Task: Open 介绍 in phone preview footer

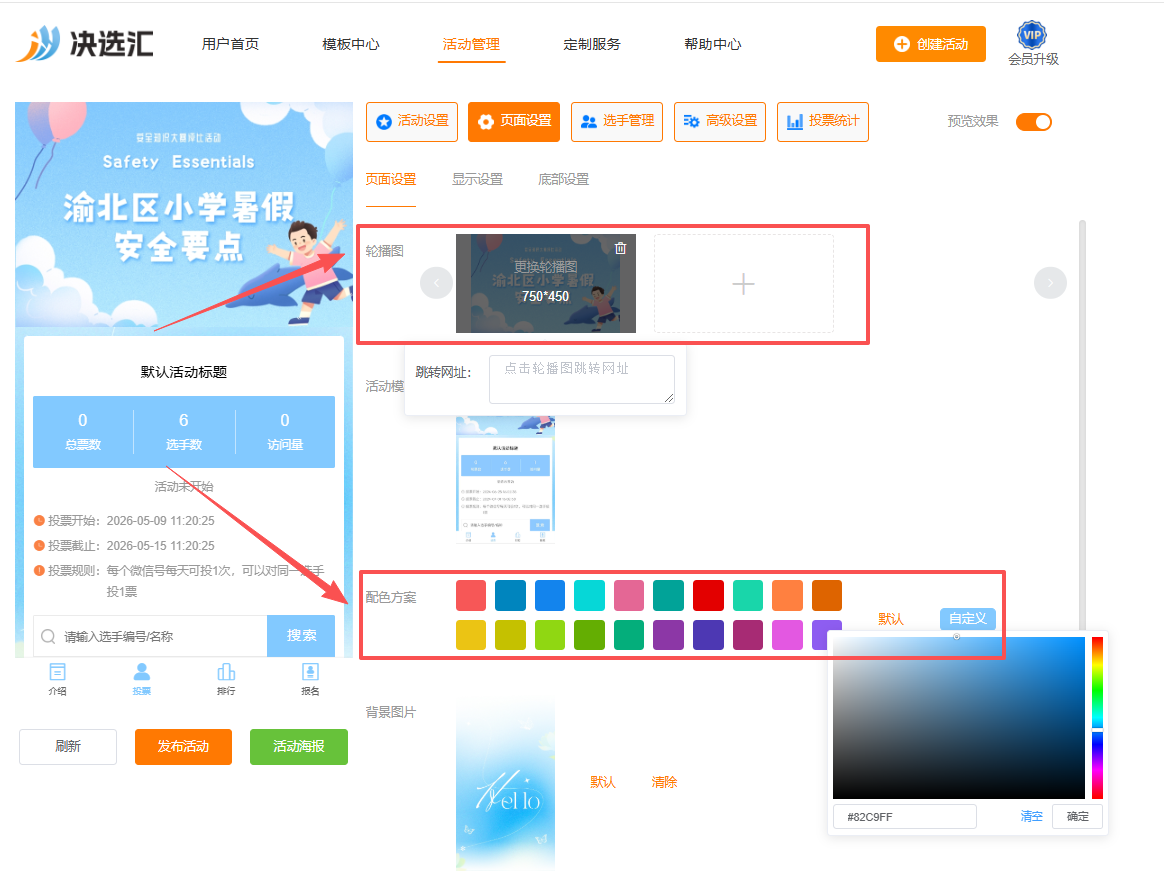Action: pos(57,679)
